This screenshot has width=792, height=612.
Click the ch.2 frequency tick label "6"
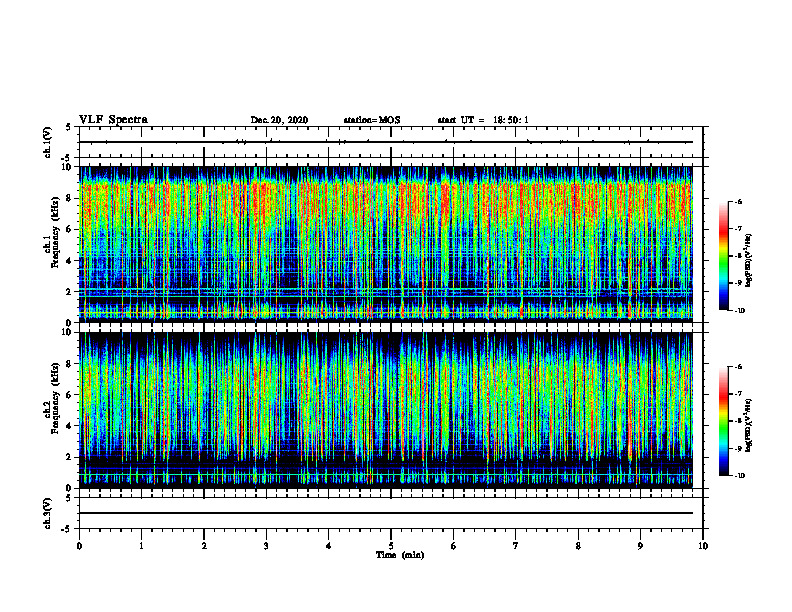70,395
